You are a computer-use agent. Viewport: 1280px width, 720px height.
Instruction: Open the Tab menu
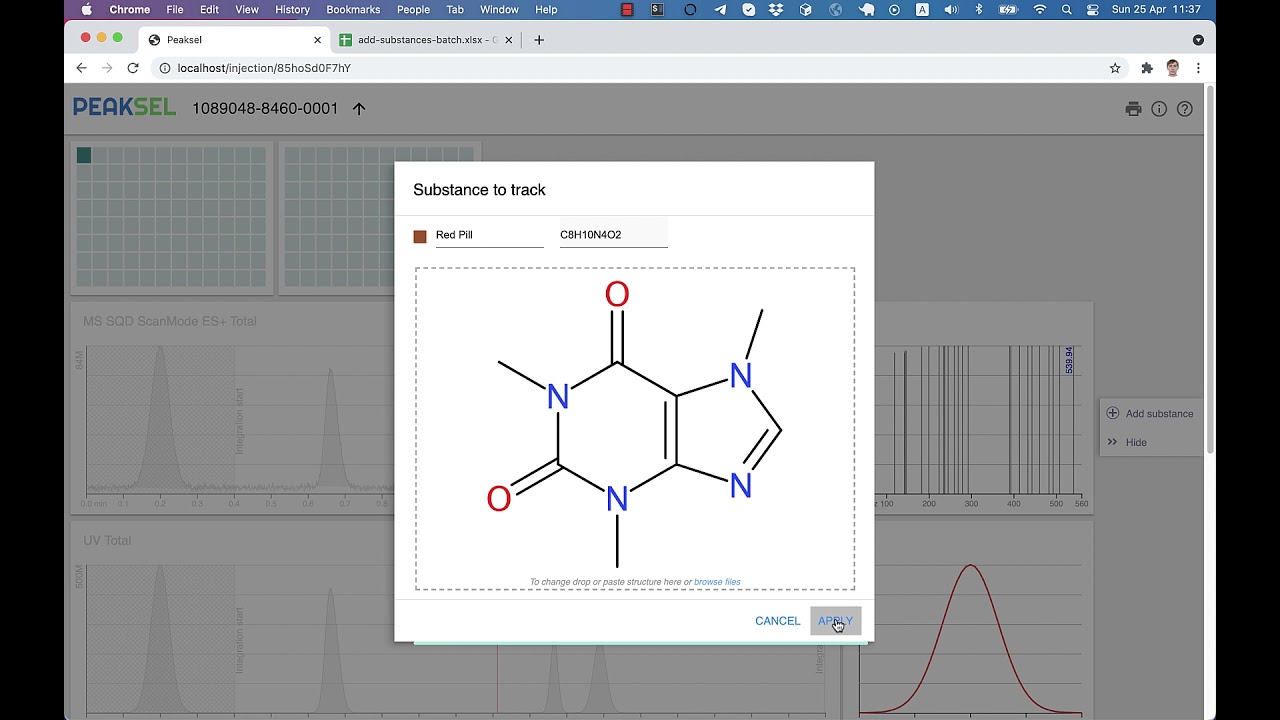click(455, 10)
